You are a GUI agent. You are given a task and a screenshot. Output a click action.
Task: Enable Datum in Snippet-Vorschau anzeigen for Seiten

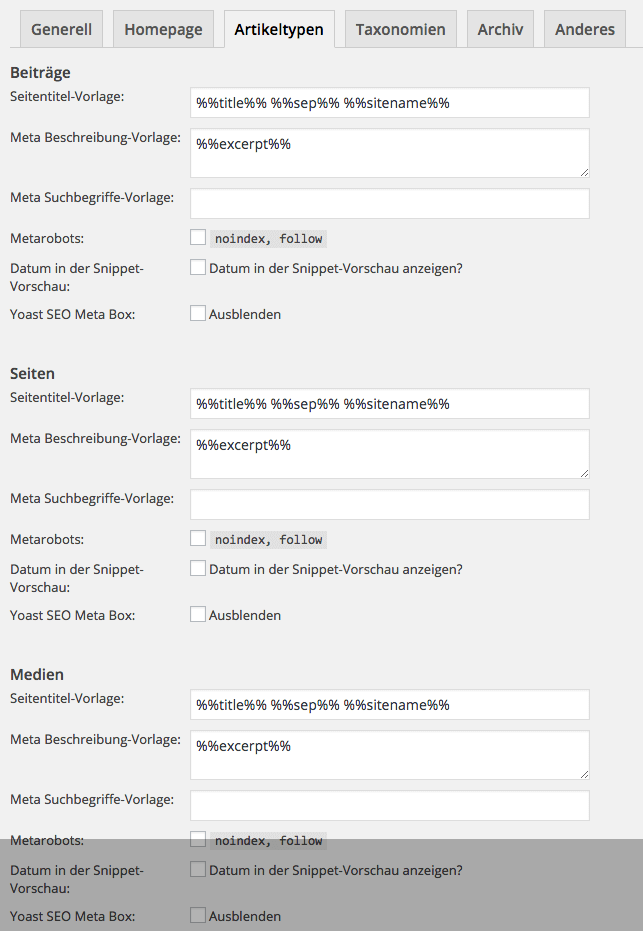(x=198, y=569)
